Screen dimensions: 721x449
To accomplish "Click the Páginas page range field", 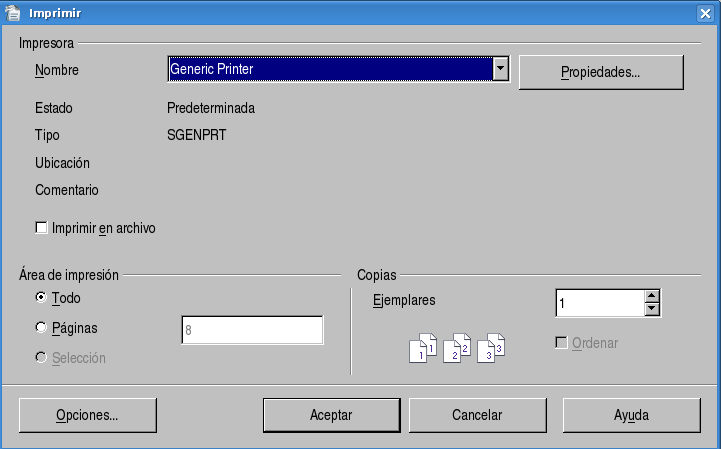I will [252, 331].
